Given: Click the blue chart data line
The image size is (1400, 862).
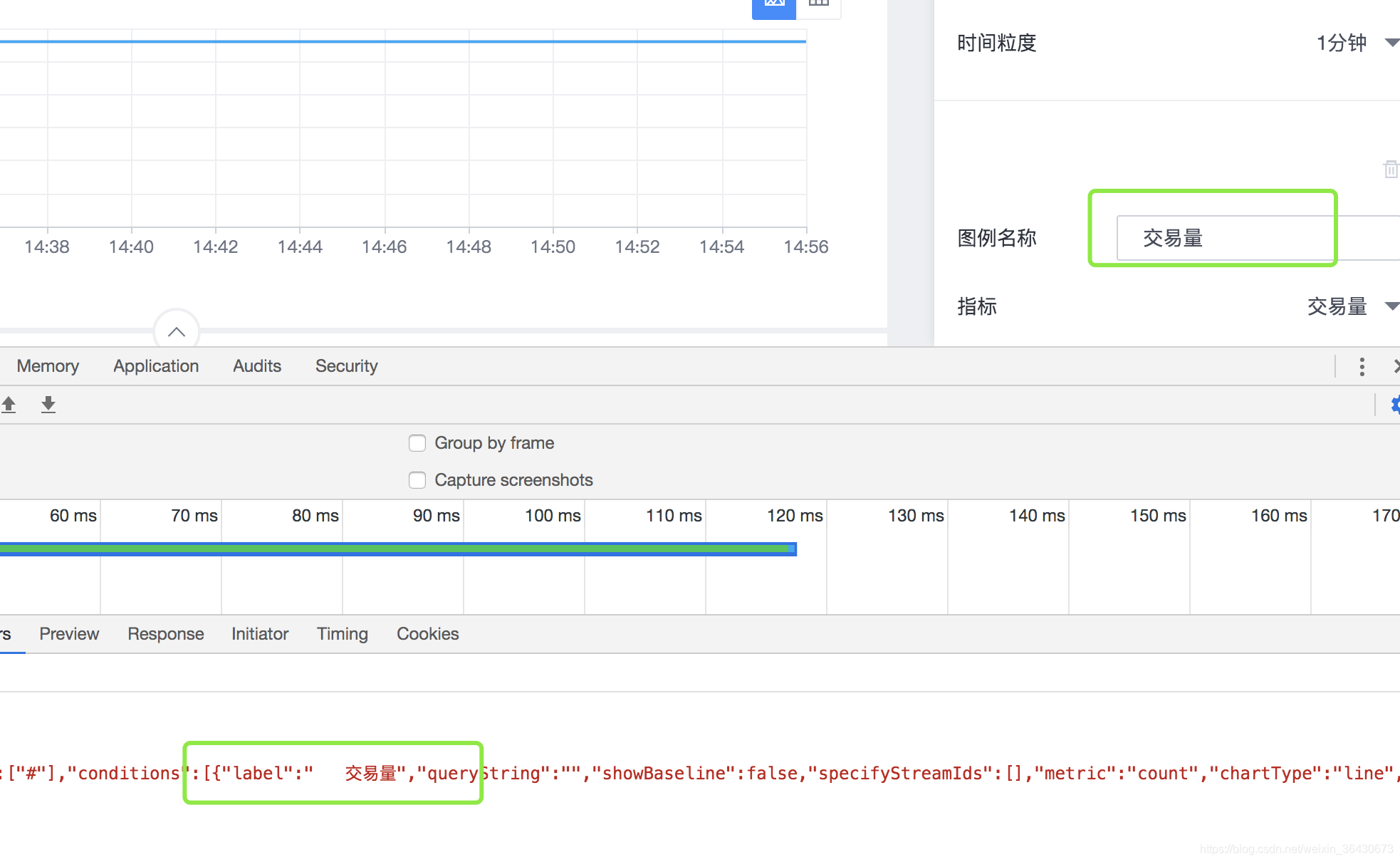Looking at the screenshot, I should point(403,41).
